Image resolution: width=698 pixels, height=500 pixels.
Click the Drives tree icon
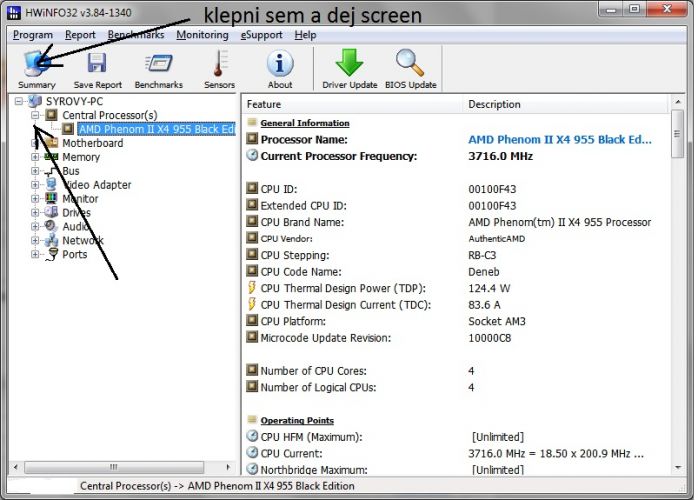click(x=52, y=212)
